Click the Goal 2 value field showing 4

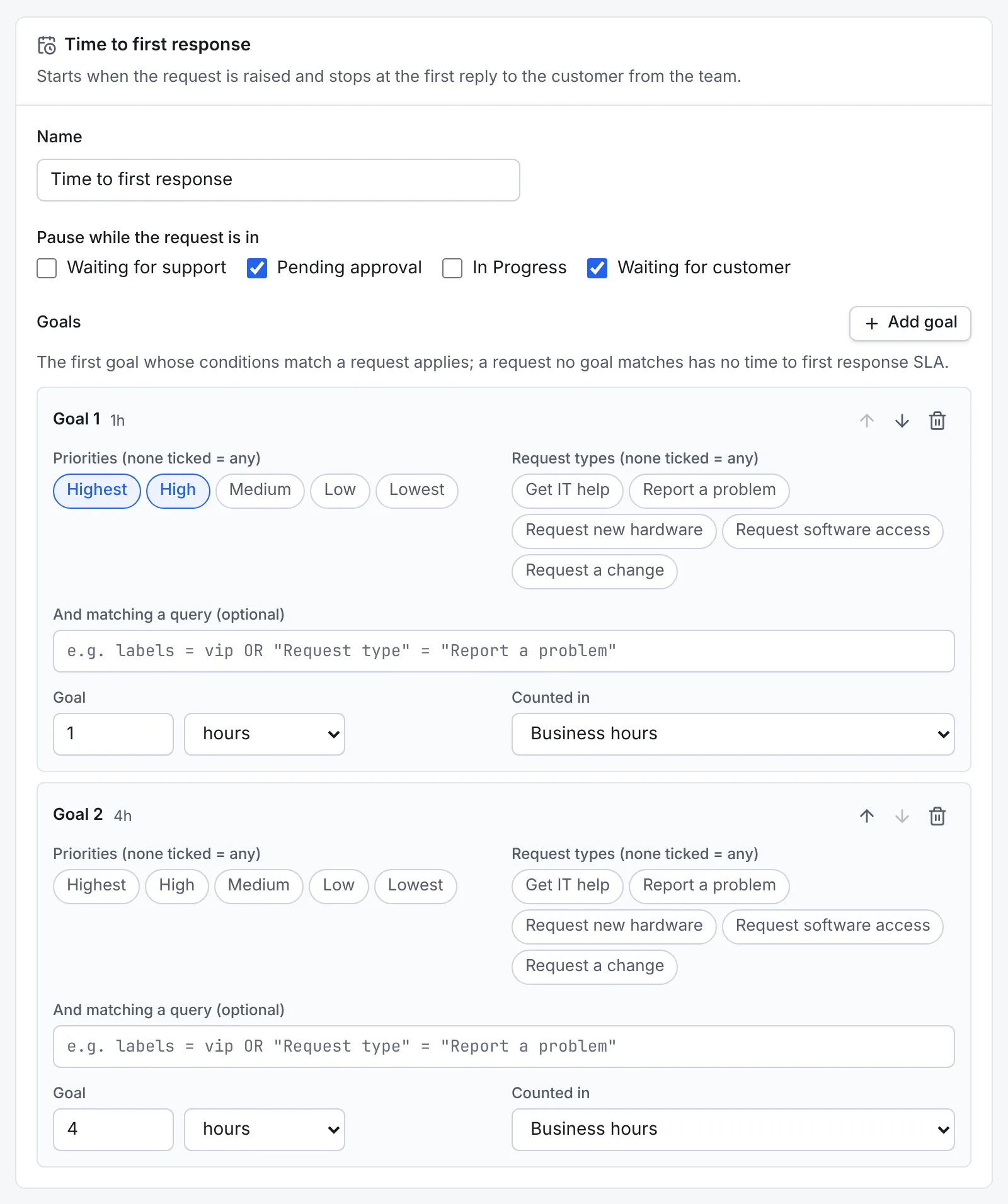[x=113, y=1130]
